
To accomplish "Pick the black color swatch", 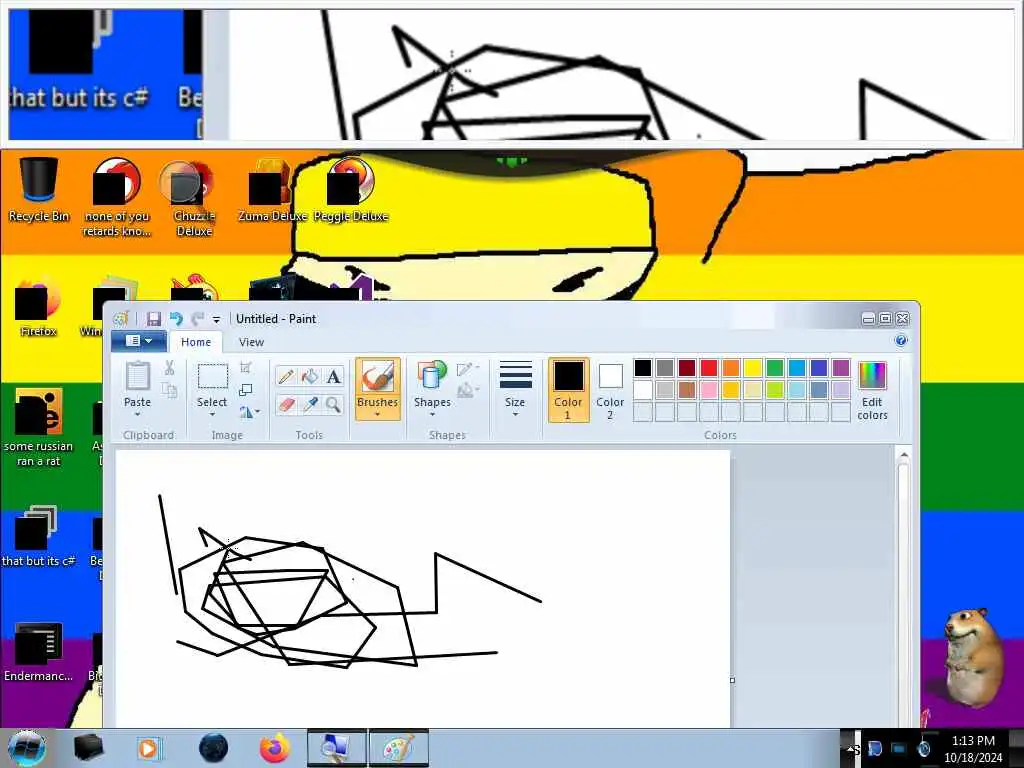I will click(643, 368).
